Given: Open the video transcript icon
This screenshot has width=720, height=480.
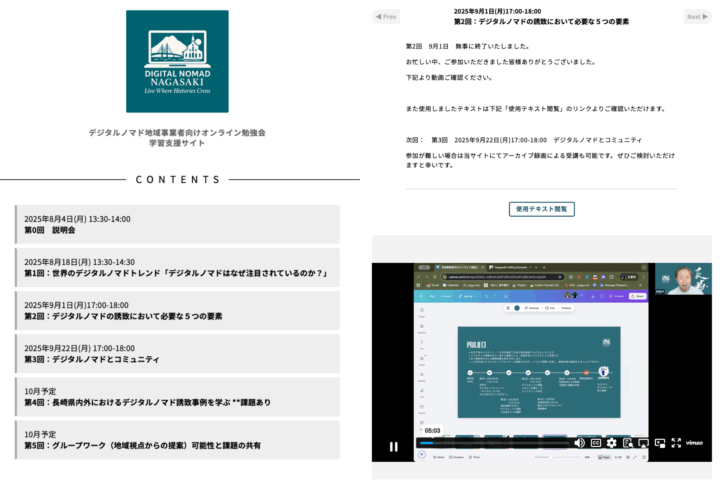Looking at the screenshot, I should 628,443.
